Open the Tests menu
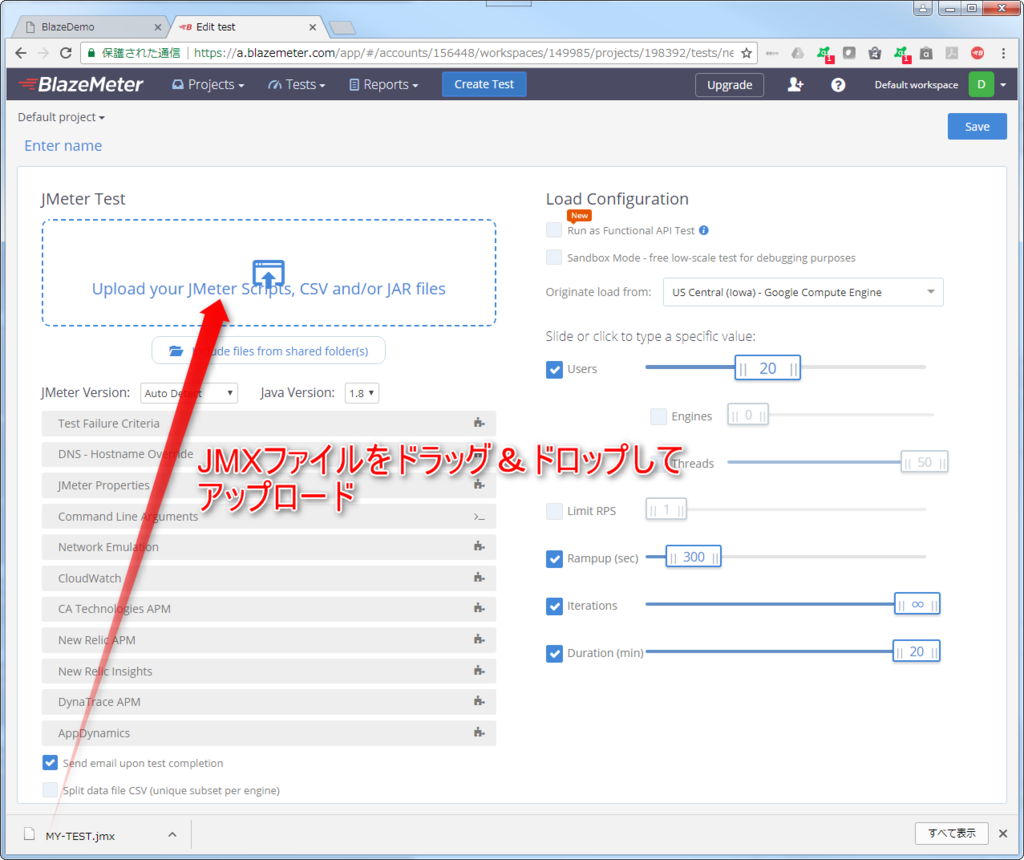 [296, 84]
